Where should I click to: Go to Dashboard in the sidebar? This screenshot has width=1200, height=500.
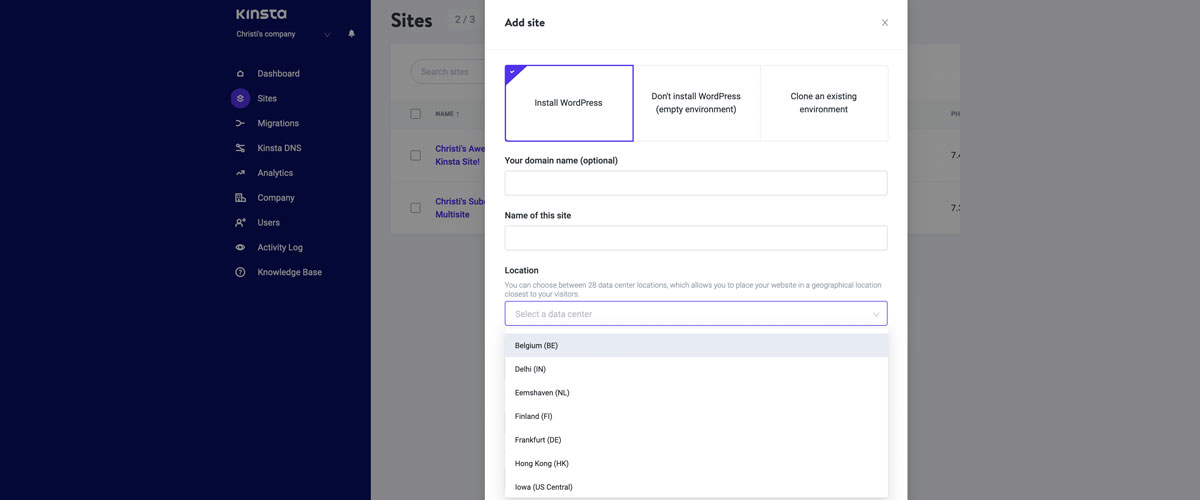coord(278,74)
